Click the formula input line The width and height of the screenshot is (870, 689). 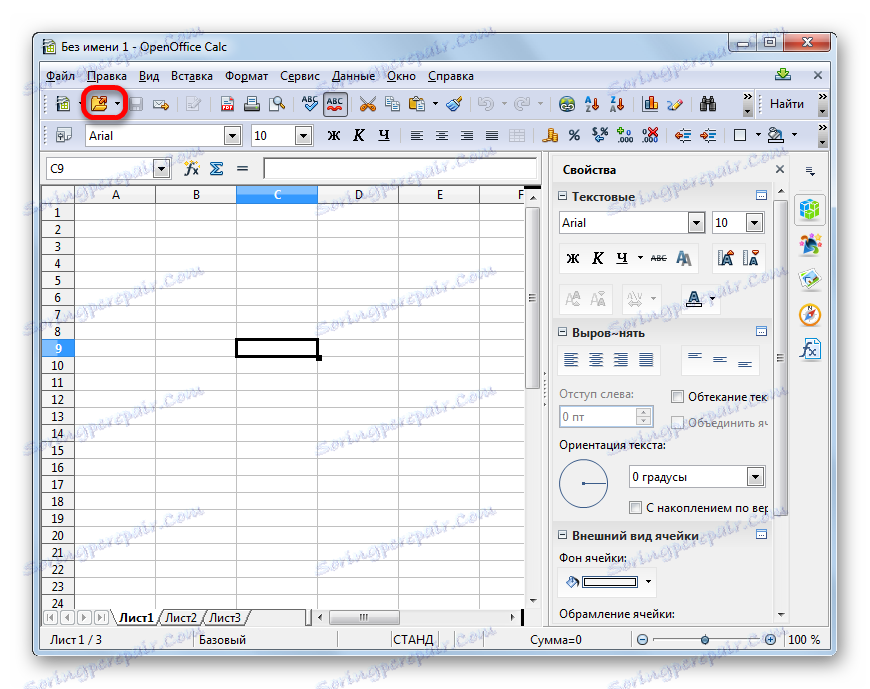pos(400,169)
